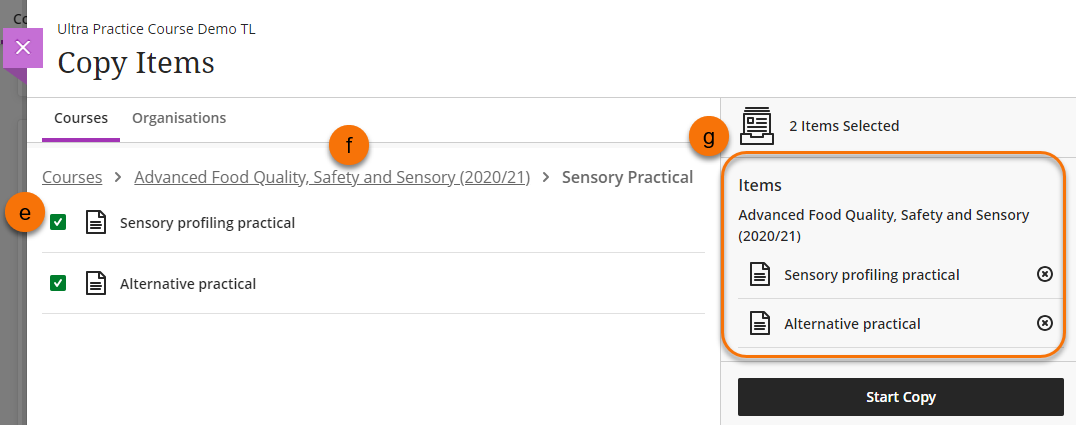This screenshot has height=425, width=1076.
Task: Click the selected items tray icon
Action: (757, 125)
